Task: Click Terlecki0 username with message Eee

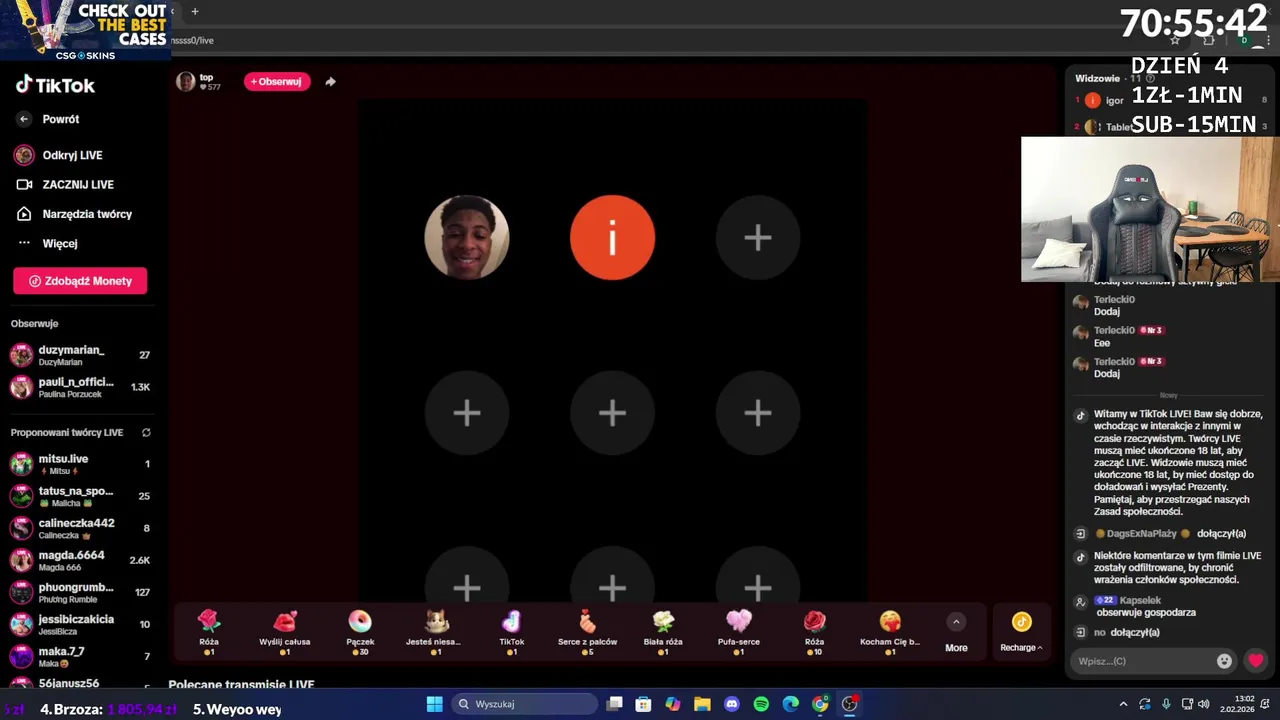Action: click(x=1114, y=330)
